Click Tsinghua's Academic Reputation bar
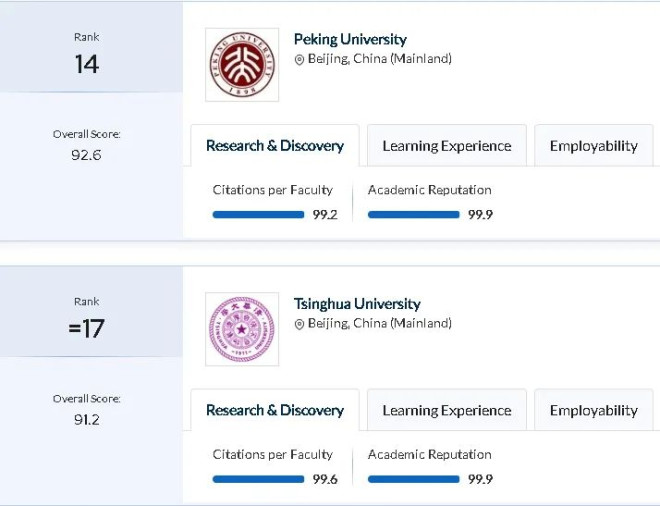This screenshot has height=506, width=660. pyautogui.click(x=413, y=479)
